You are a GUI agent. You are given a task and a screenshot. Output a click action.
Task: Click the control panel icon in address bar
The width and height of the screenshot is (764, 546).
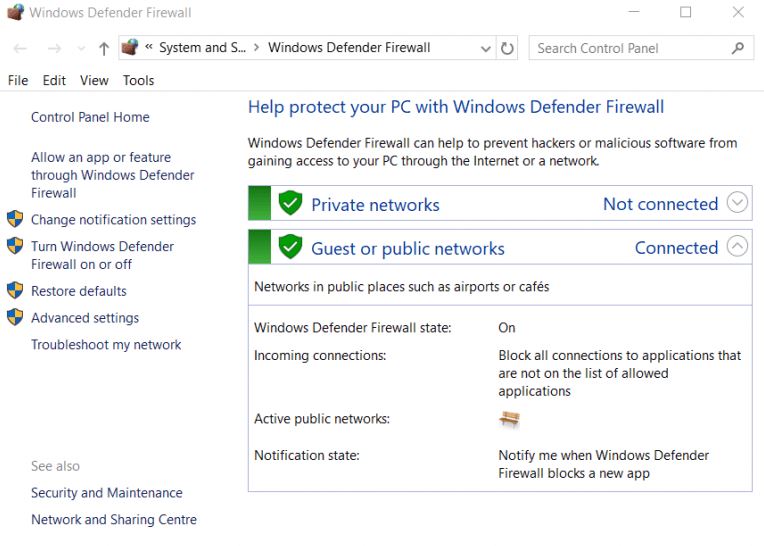130,48
